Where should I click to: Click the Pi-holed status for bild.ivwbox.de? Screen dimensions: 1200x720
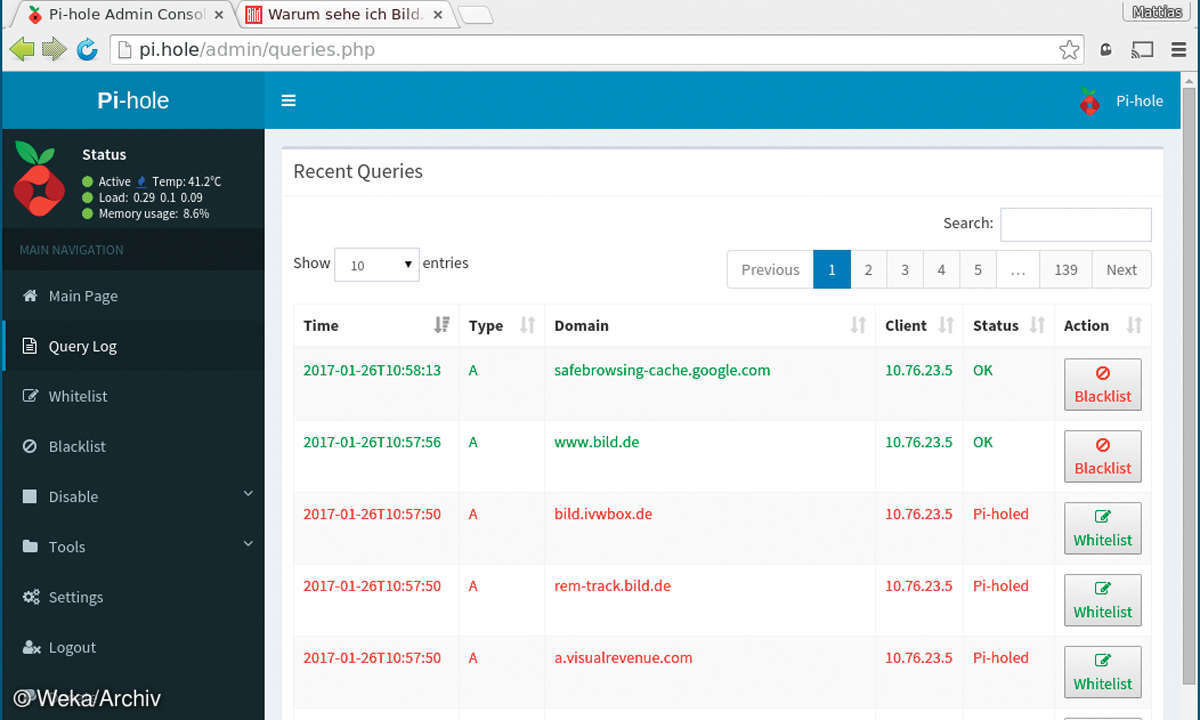click(1000, 514)
